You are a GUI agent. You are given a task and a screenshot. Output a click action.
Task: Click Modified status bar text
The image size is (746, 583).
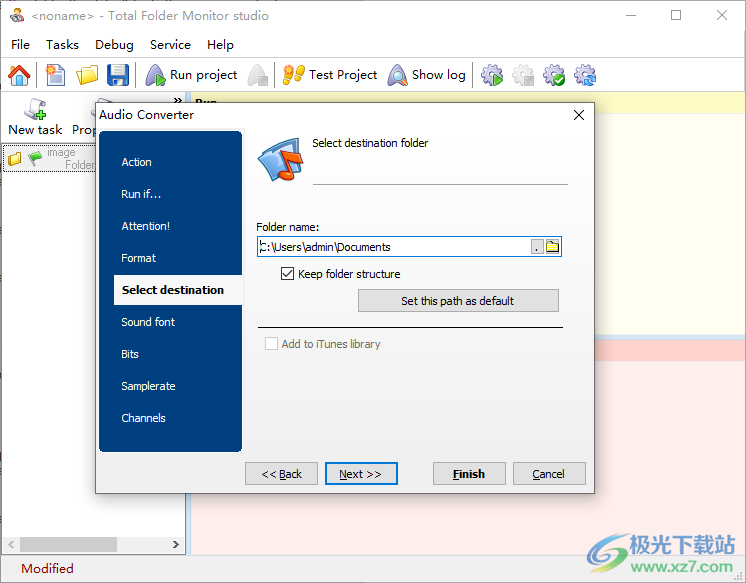pyautogui.click(x=47, y=568)
